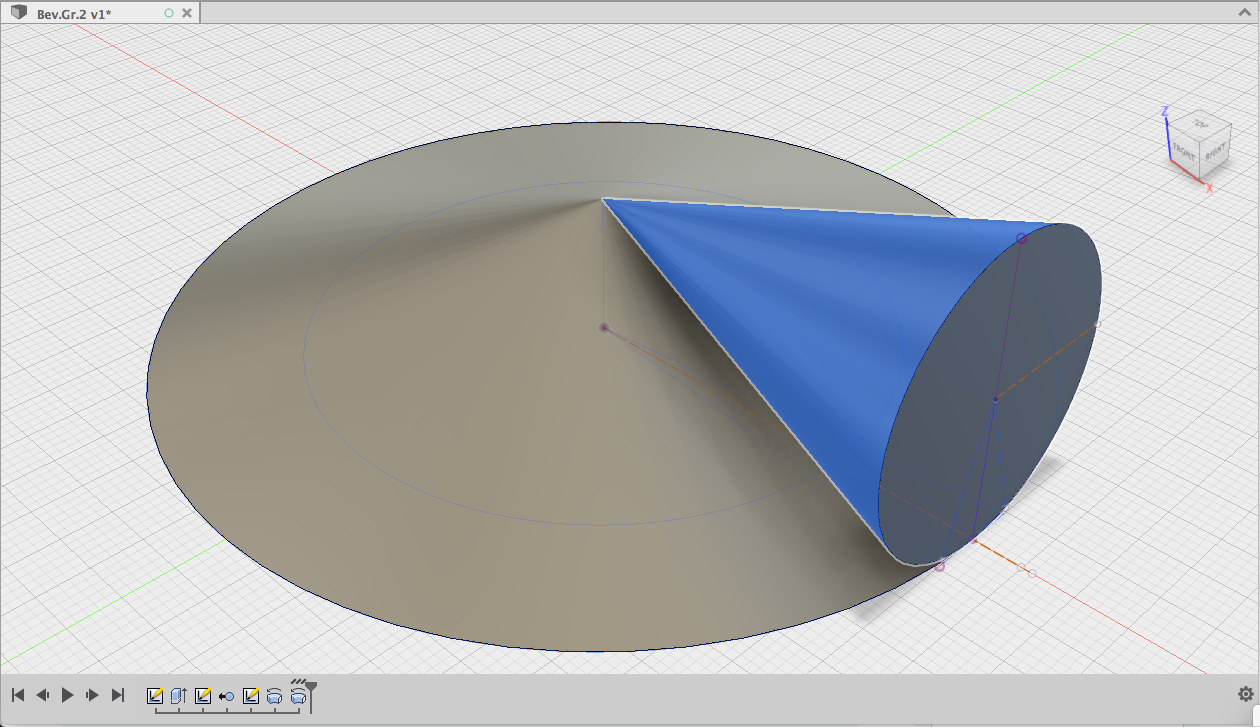
Task: Click the FRONT face of the ViewCube
Action: tap(1183, 152)
